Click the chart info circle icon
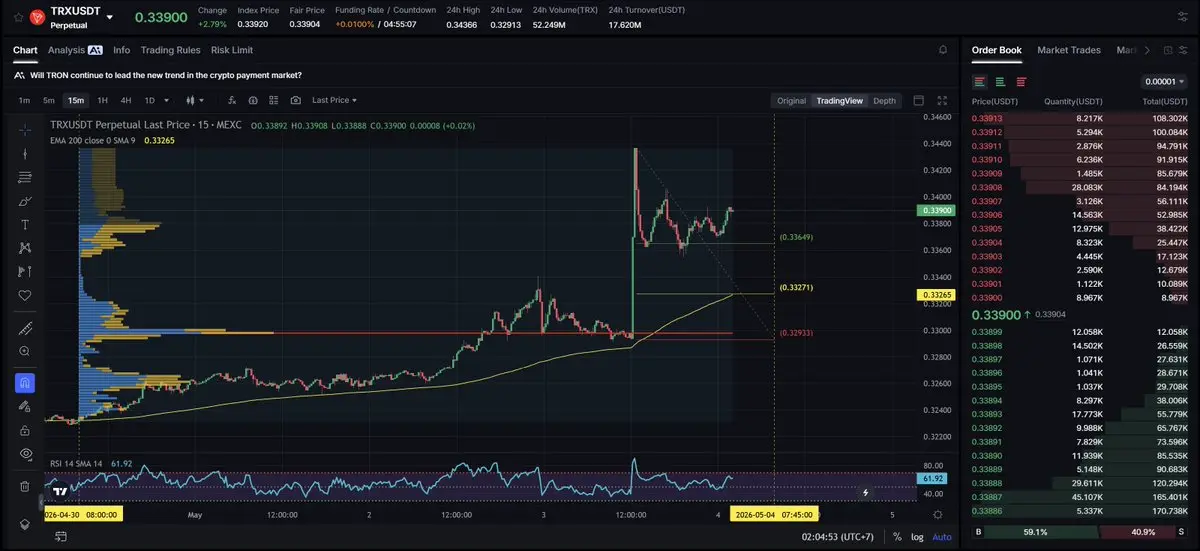 tap(253, 100)
